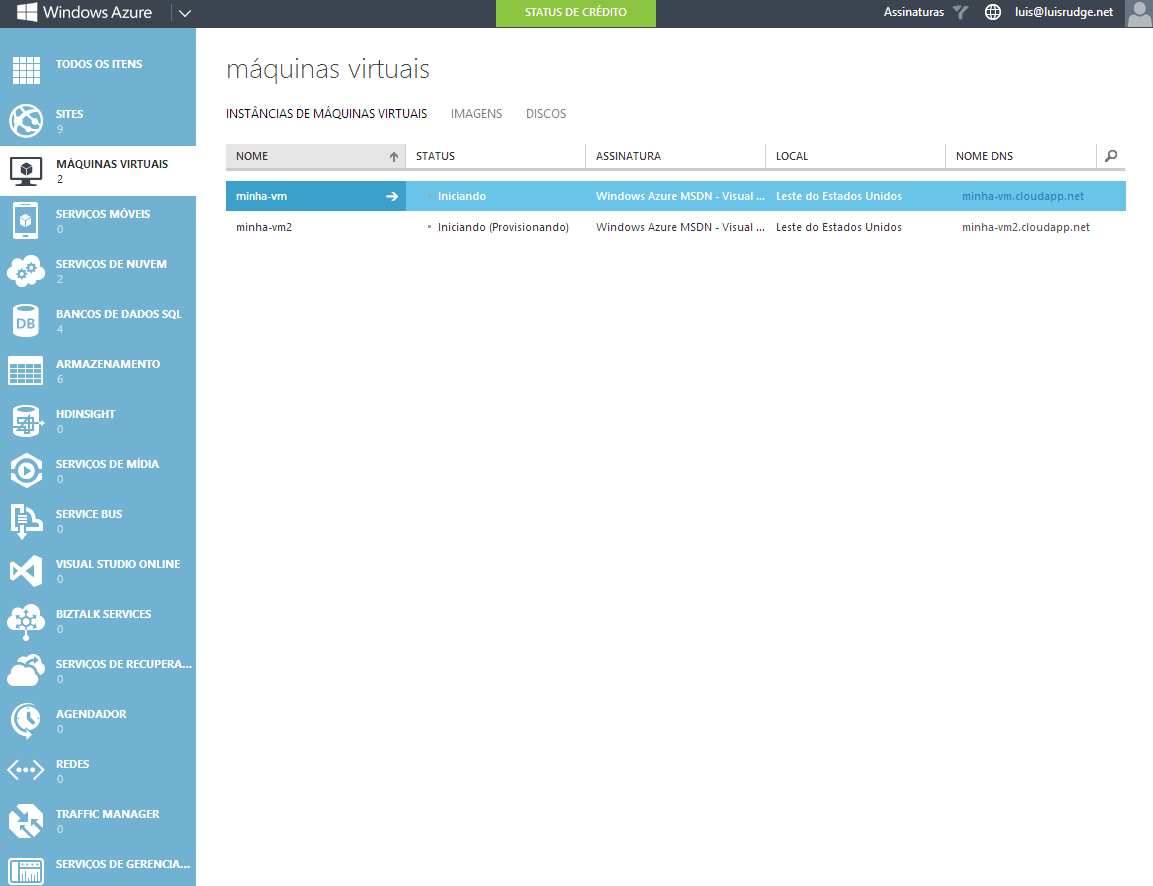This screenshot has height=886, width=1153.
Task: Open the Status de Crédito button
Action: [x=576, y=12]
